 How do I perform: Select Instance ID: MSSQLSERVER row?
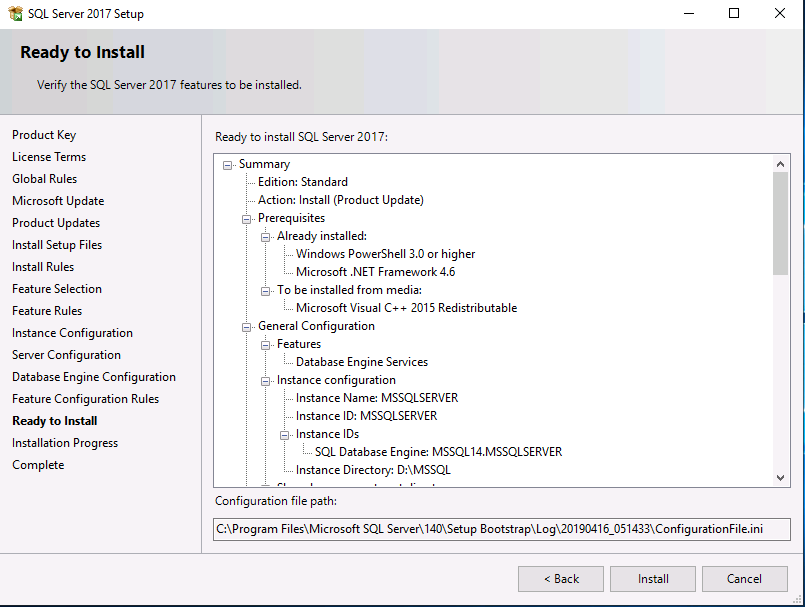367,416
